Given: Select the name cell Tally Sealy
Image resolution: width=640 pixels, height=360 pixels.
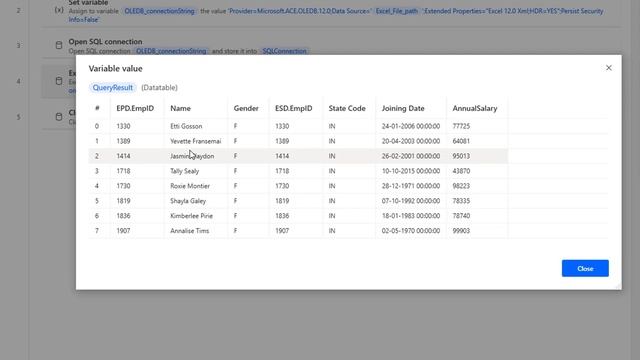Looking at the screenshot, I should pos(184,171).
